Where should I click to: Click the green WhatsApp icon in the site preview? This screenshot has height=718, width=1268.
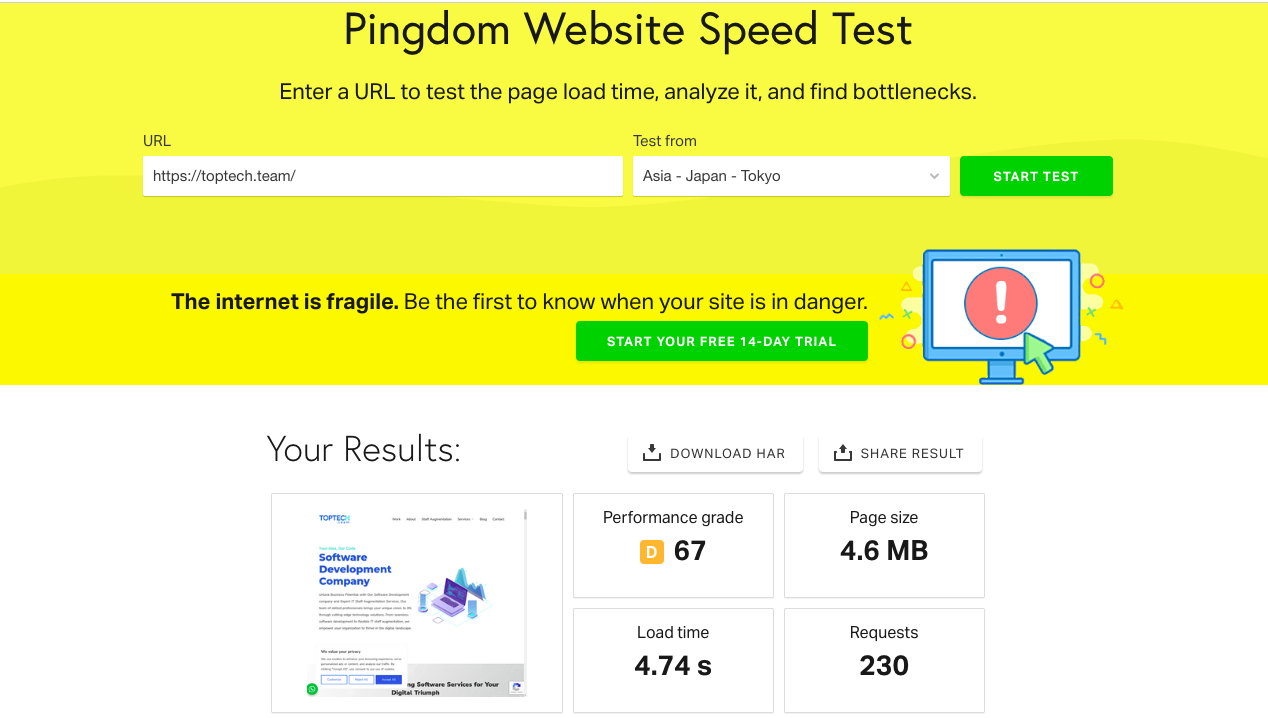click(312, 689)
